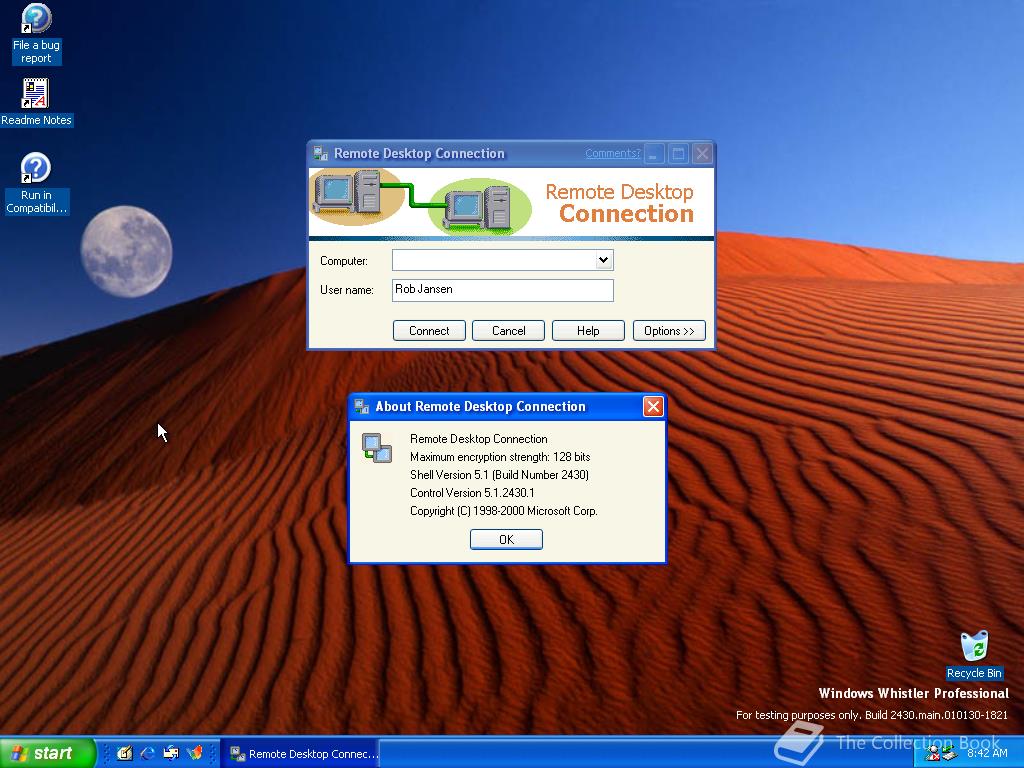Click the 8:42 AM clock
This screenshot has height=768, width=1024.
coord(987,754)
